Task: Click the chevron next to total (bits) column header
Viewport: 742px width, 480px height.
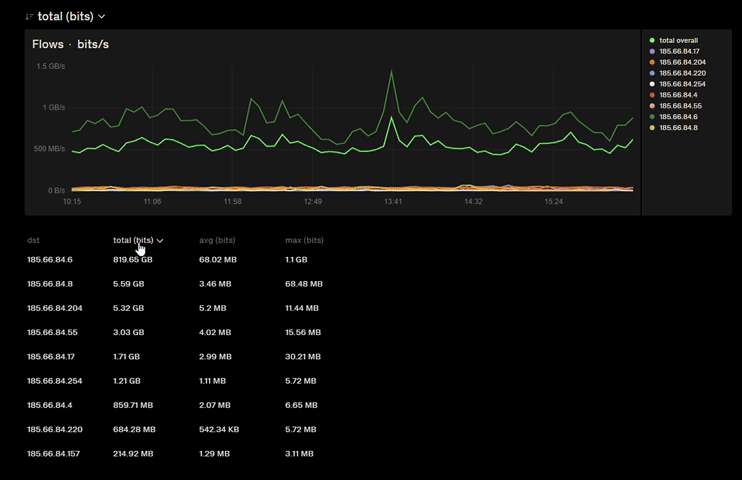Action: [160, 241]
